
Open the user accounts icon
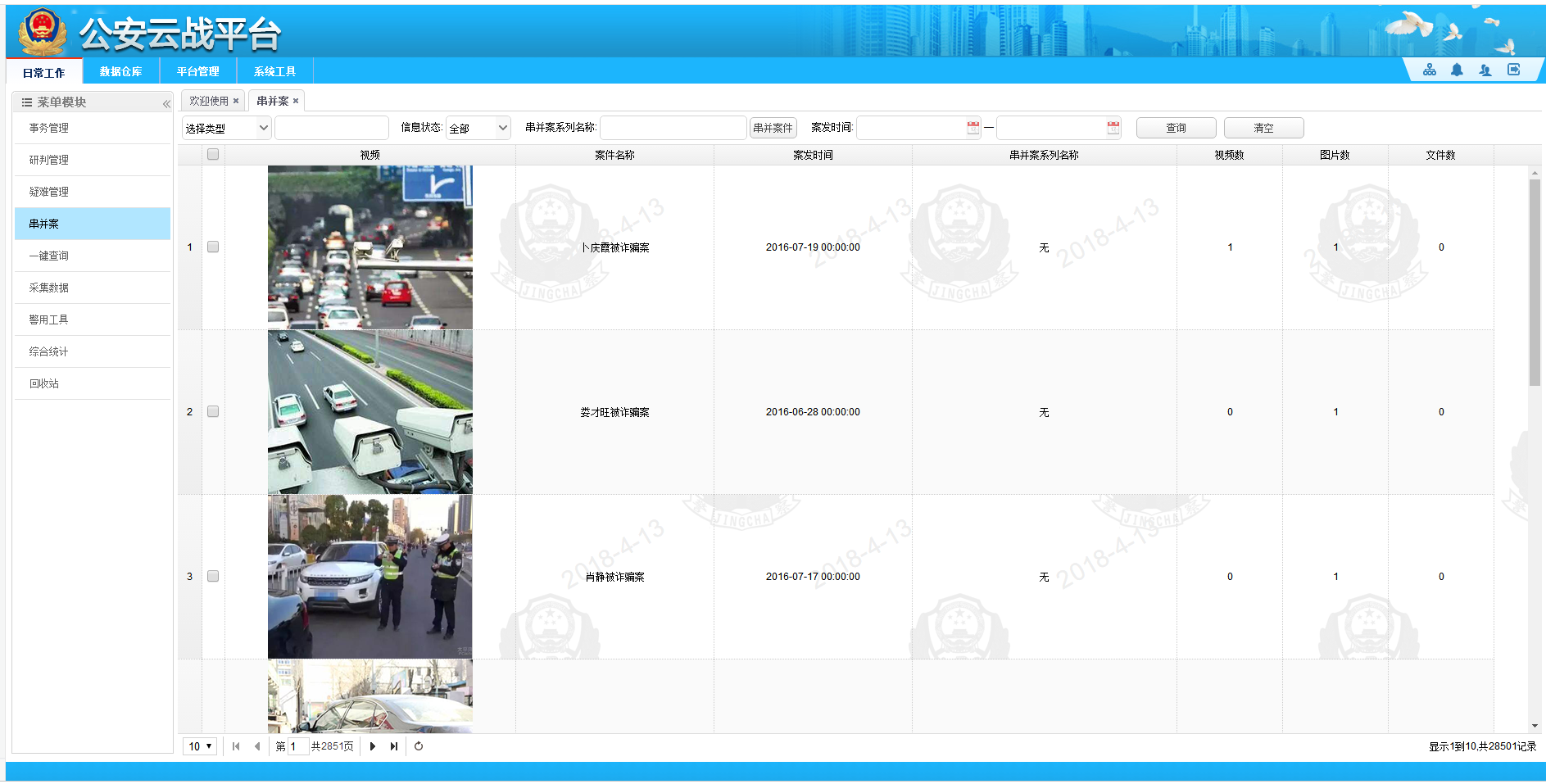1485,70
